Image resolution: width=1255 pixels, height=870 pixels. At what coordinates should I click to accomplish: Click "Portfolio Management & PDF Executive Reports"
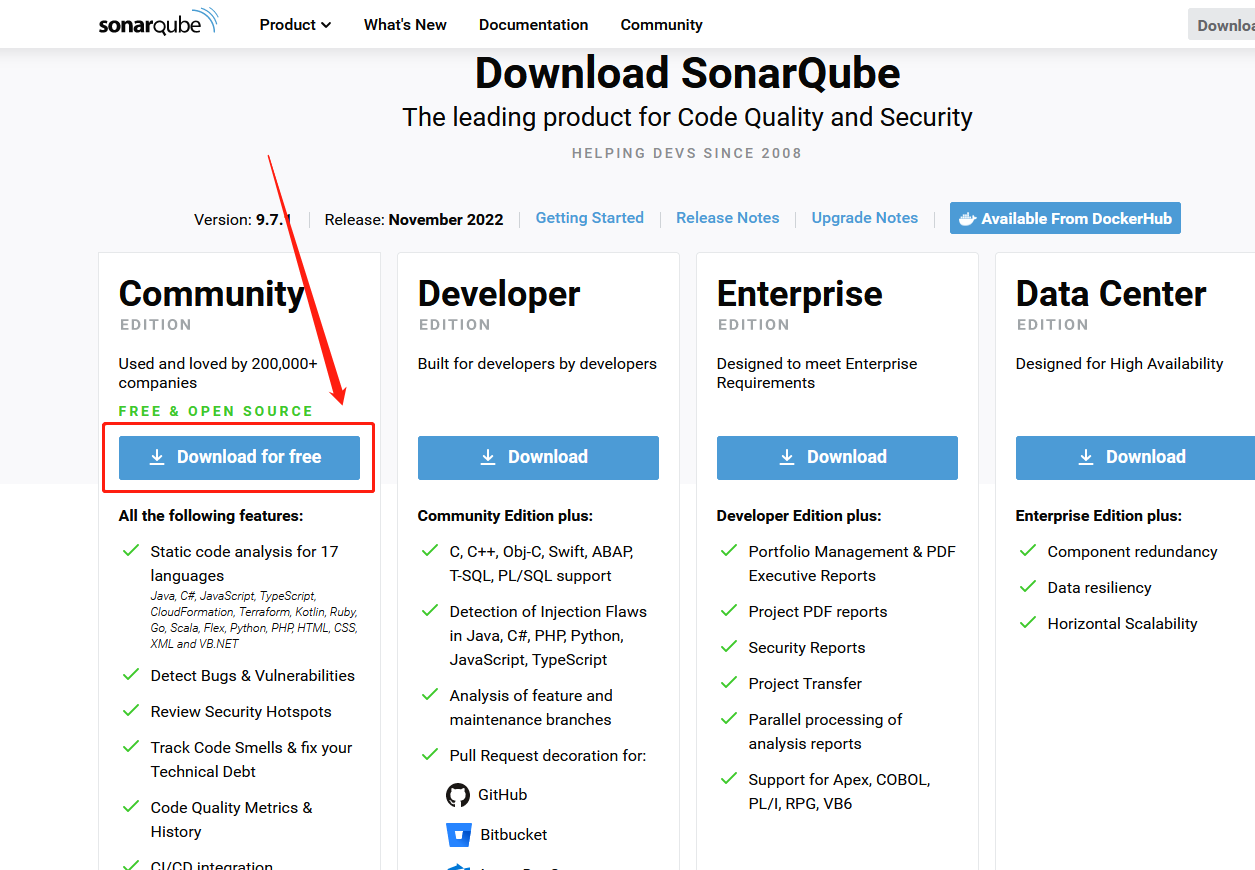pos(852,564)
